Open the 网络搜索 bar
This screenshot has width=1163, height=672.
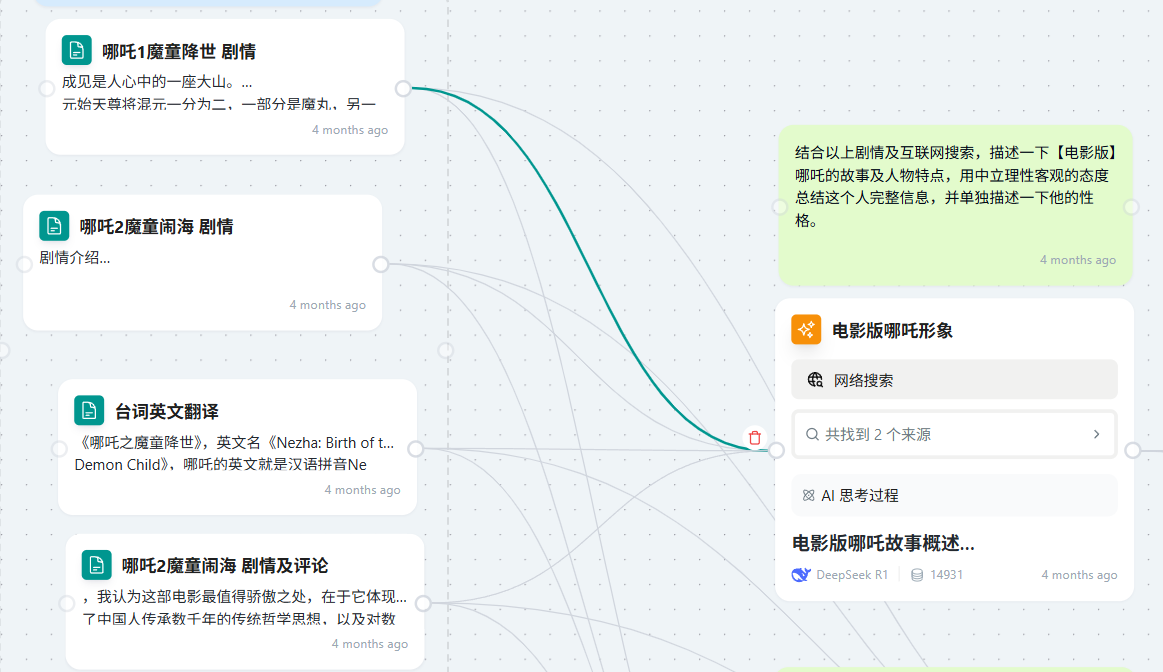click(955, 380)
